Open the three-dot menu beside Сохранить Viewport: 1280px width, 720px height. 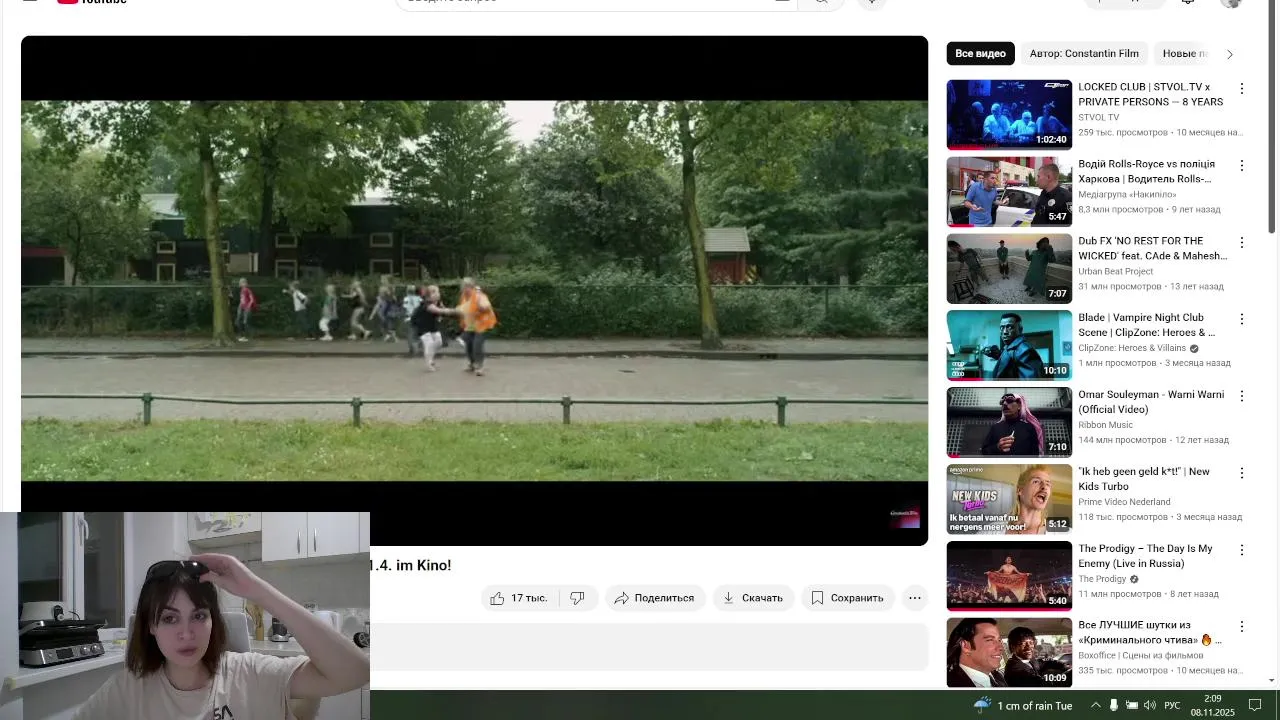[x=914, y=598]
